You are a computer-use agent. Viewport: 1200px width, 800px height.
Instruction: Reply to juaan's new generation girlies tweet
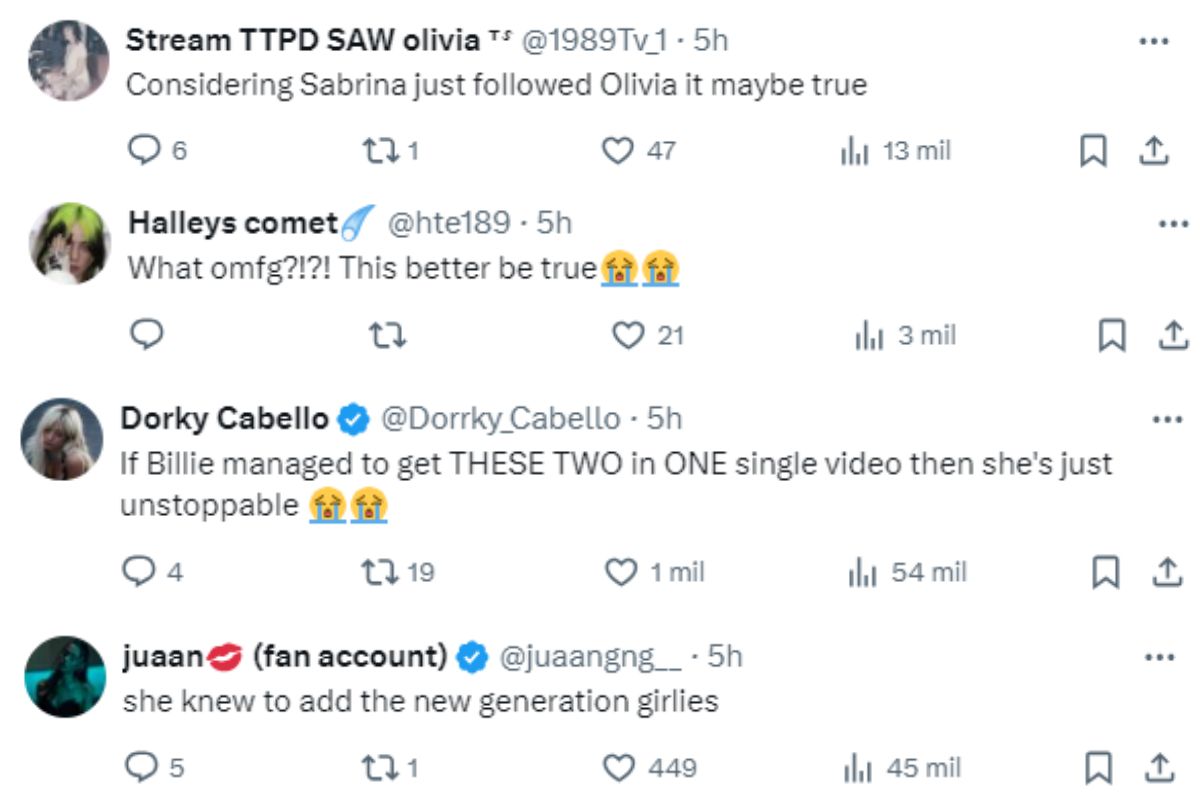click(x=142, y=768)
